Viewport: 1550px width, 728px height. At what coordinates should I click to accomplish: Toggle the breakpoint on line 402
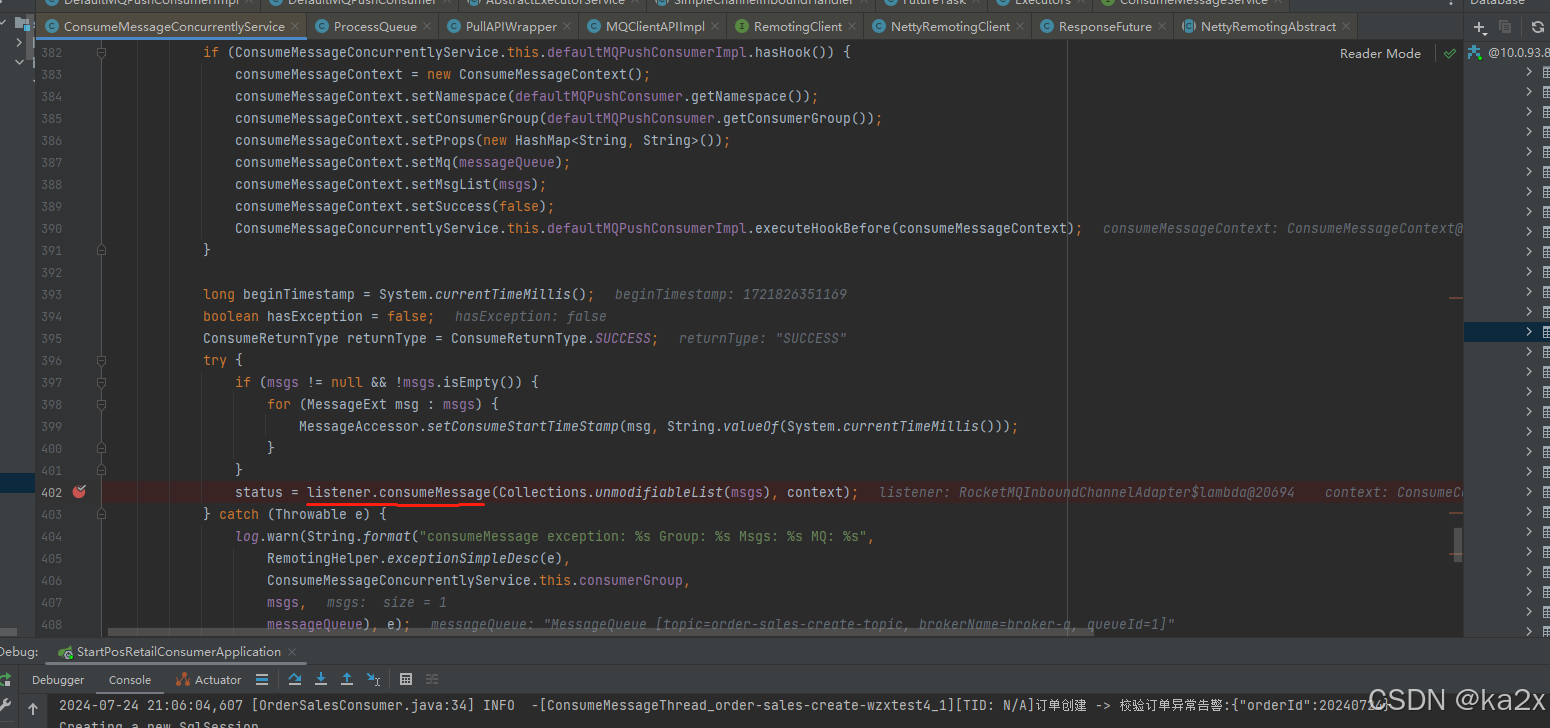[x=79, y=492]
